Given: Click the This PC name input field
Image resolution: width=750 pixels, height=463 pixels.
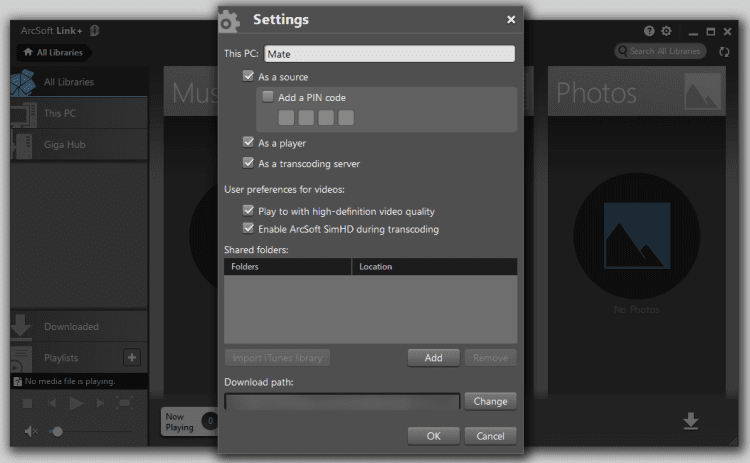Looking at the screenshot, I should coord(389,54).
